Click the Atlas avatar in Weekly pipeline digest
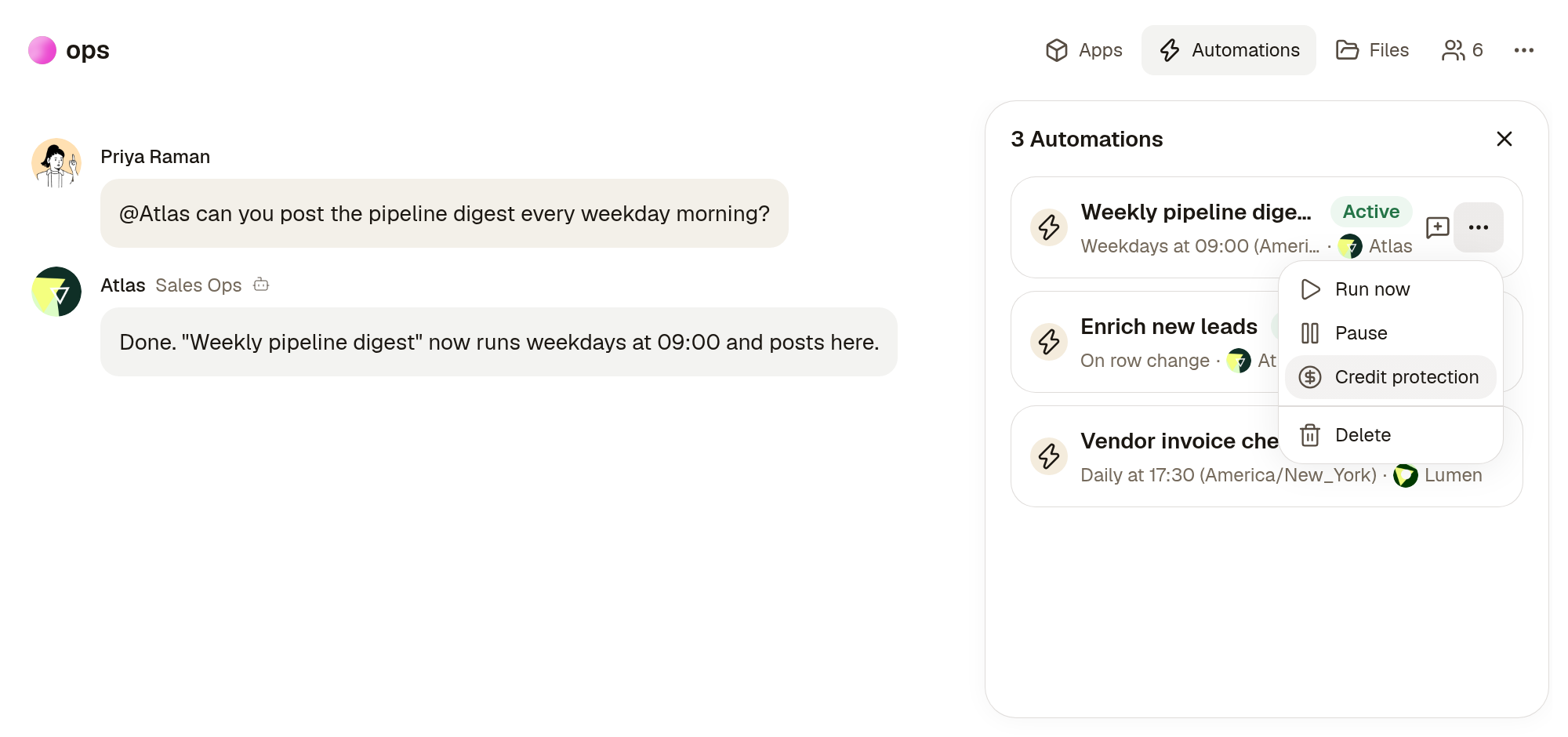1568x737 pixels. [1349, 246]
